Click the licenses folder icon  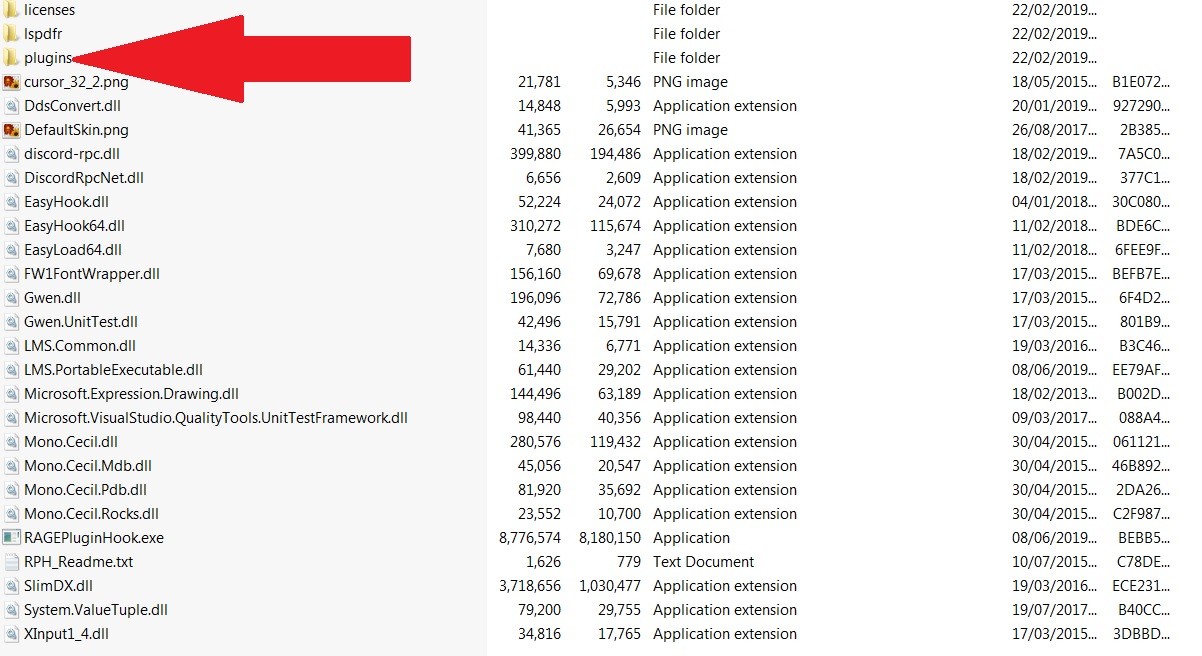tap(11, 10)
